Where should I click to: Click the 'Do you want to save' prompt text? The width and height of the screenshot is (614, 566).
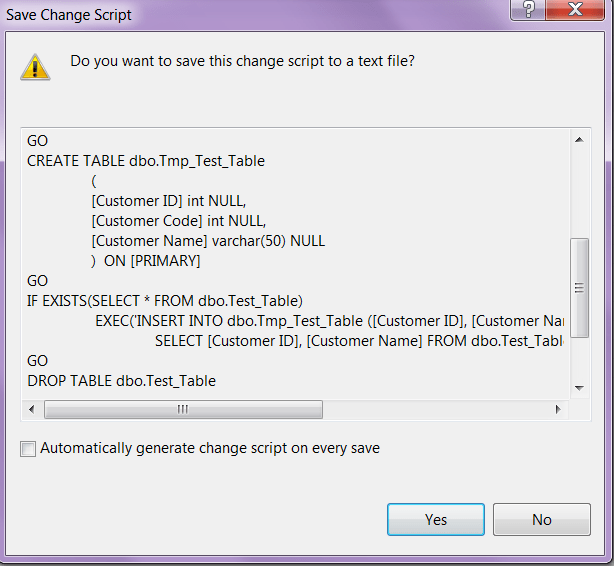(x=242, y=61)
